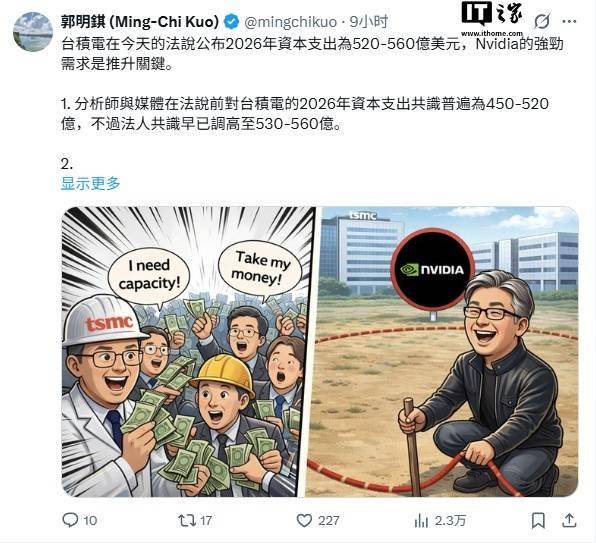View analytics via the bar chart icon
This screenshot has height=543, width=596.
(x=421, y=520)
